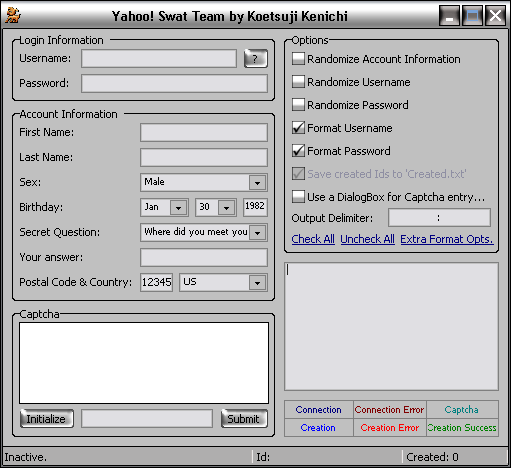Enable Randomize Account Information checkbox
The width and height of the screenshot is (511, 468).
(x=298, y=59)
